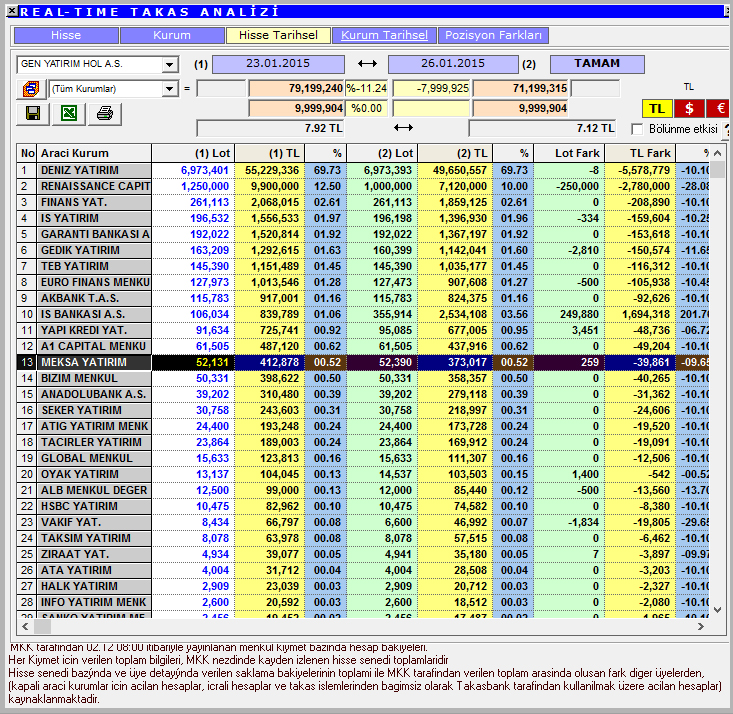The image size is (733, 714).
Task: Click the save floppy disk icon
Action: [x=33, y=114]
